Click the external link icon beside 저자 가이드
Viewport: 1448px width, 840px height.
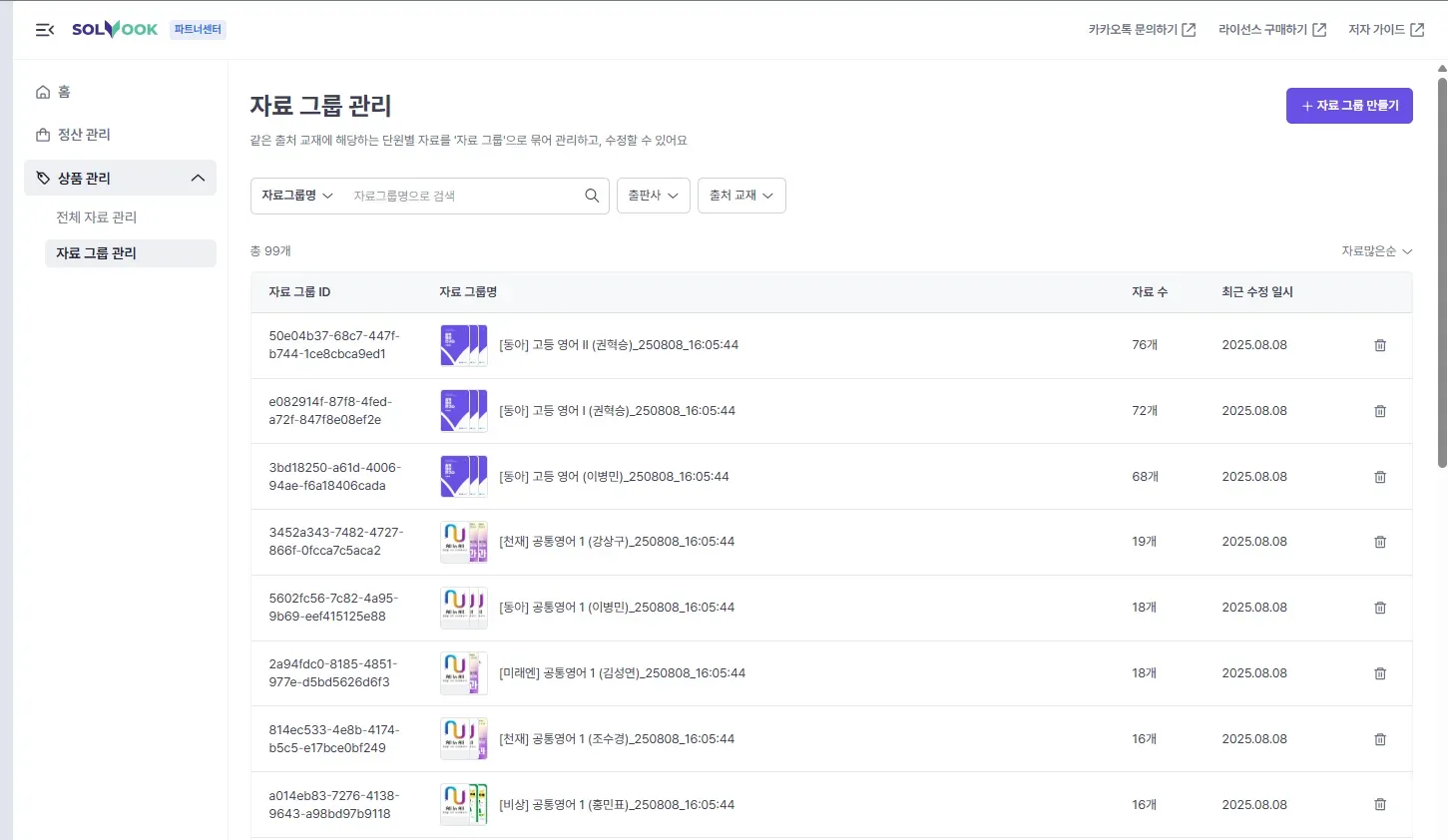coord(1417,30)
